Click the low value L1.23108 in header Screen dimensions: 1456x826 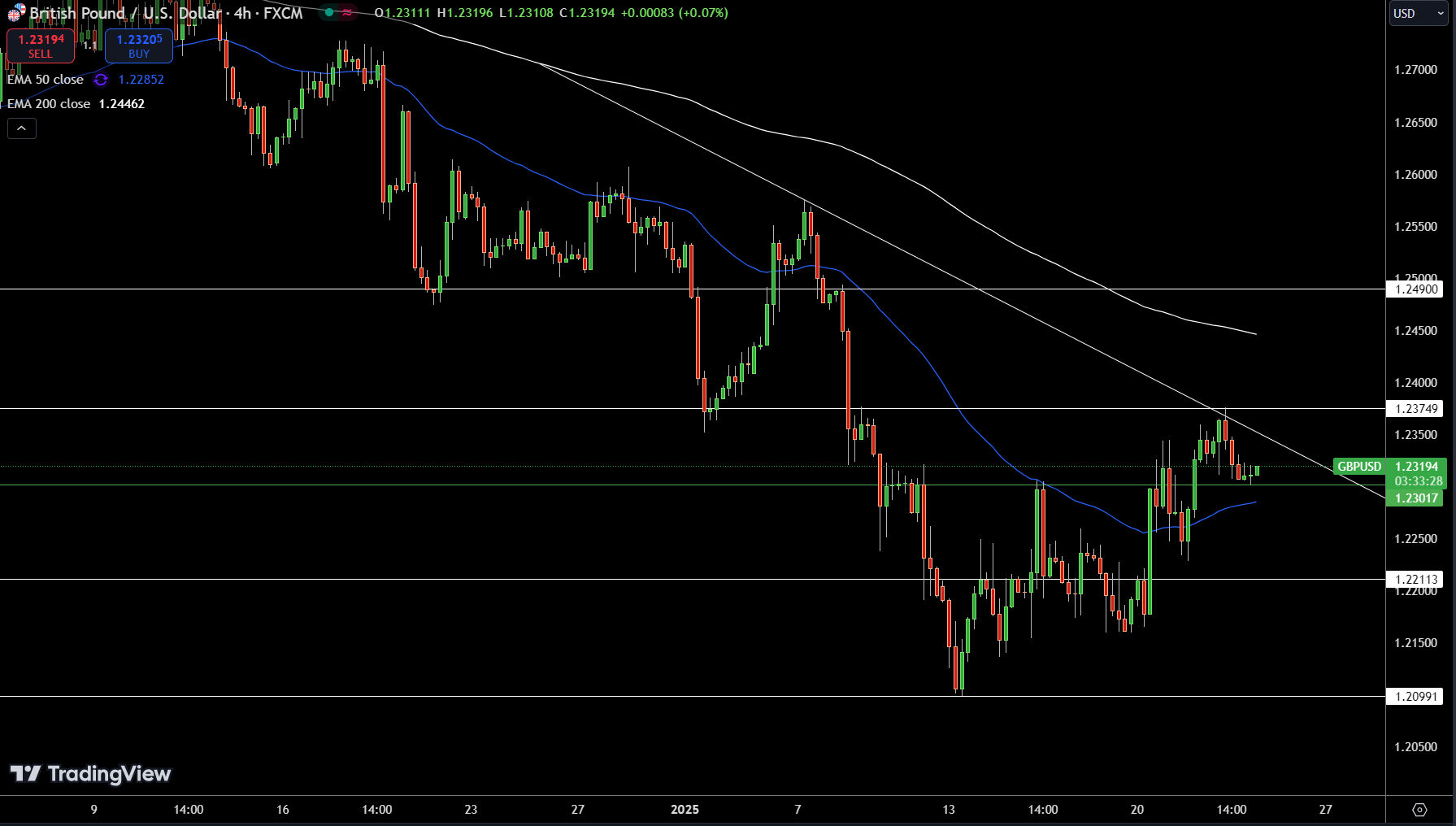pyautogui.click(x=526, y=13)
